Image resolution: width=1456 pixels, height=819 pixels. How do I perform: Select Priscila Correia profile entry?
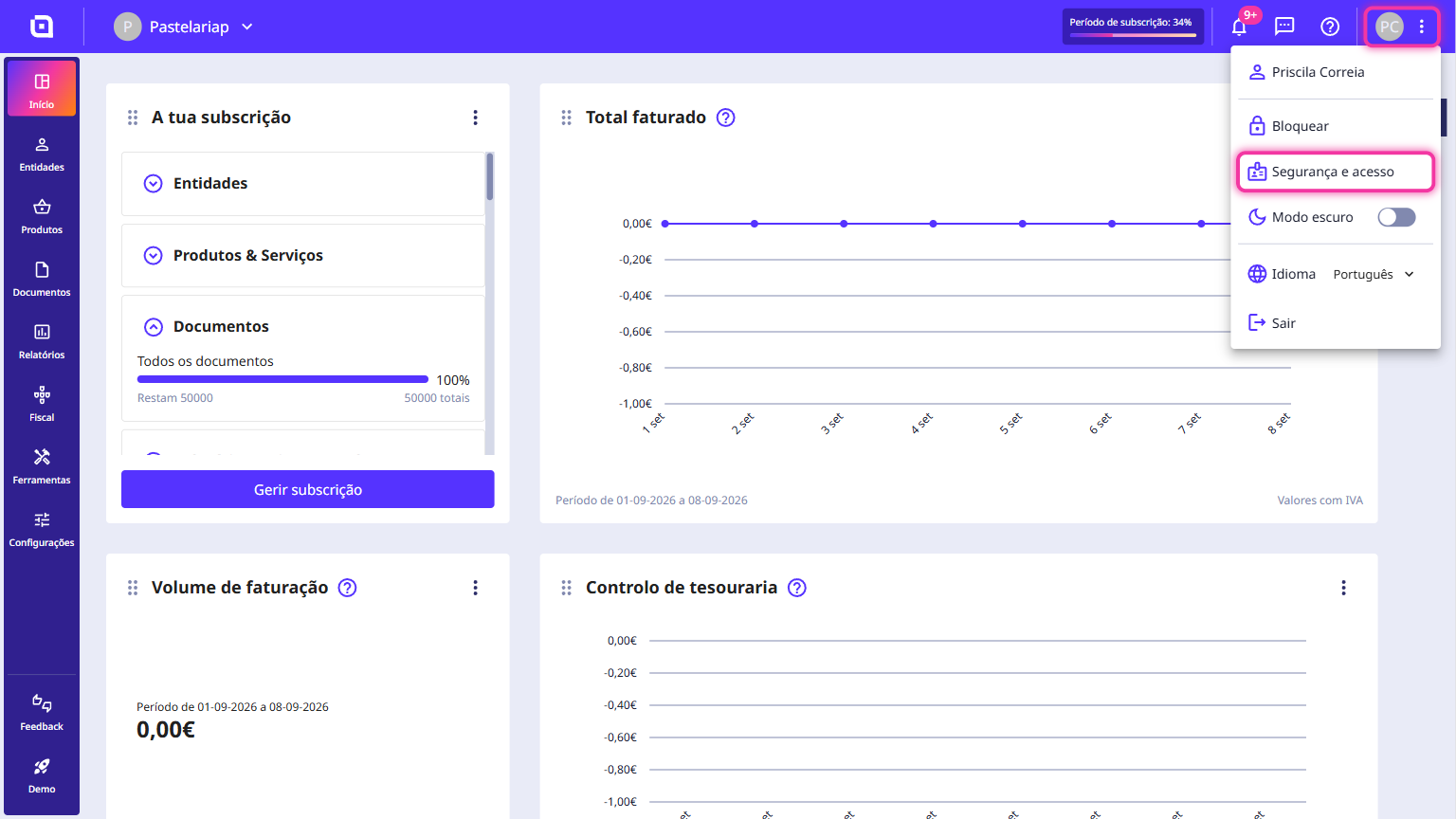pyautogui.click(x=1336, y=72)
